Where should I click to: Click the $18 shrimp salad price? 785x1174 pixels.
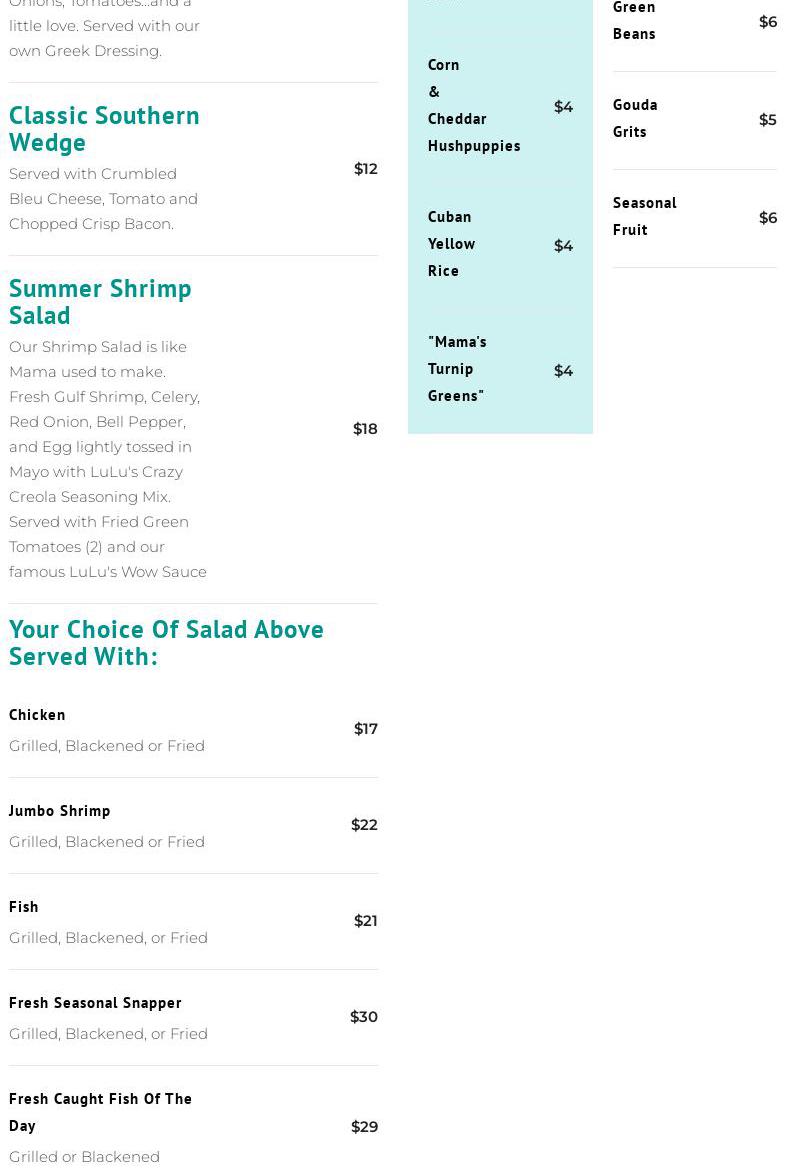tap(365, 429)
